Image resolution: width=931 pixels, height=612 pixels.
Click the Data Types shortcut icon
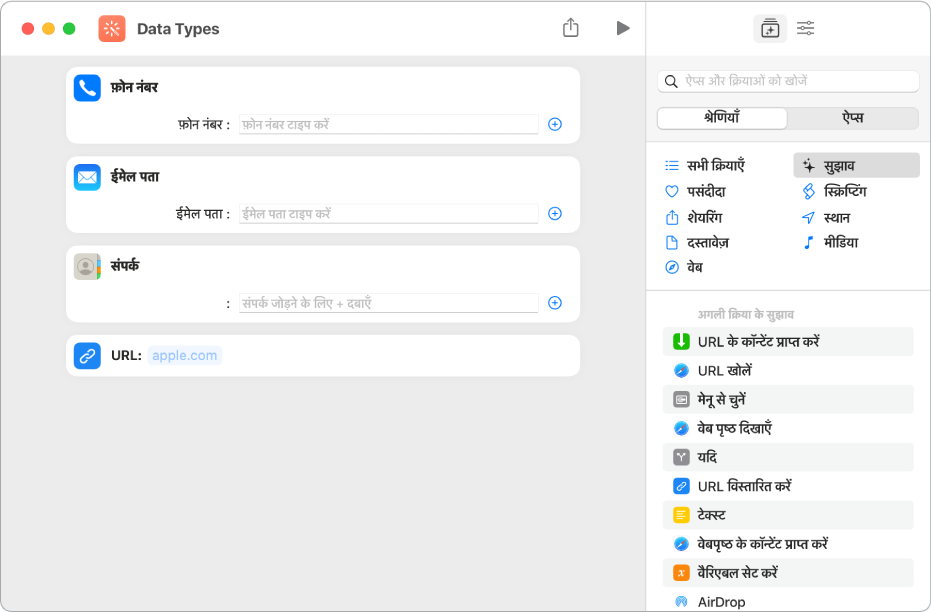coord(112,28)
